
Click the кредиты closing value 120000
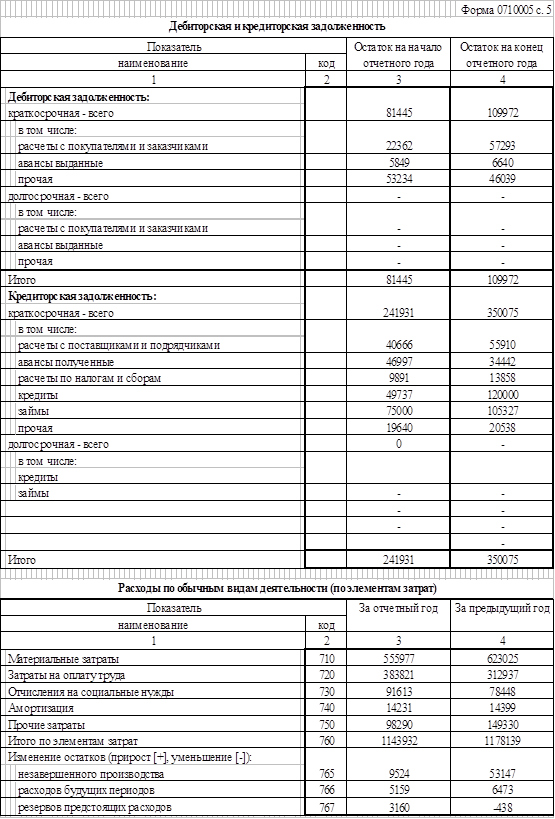(x=502, y=394)
